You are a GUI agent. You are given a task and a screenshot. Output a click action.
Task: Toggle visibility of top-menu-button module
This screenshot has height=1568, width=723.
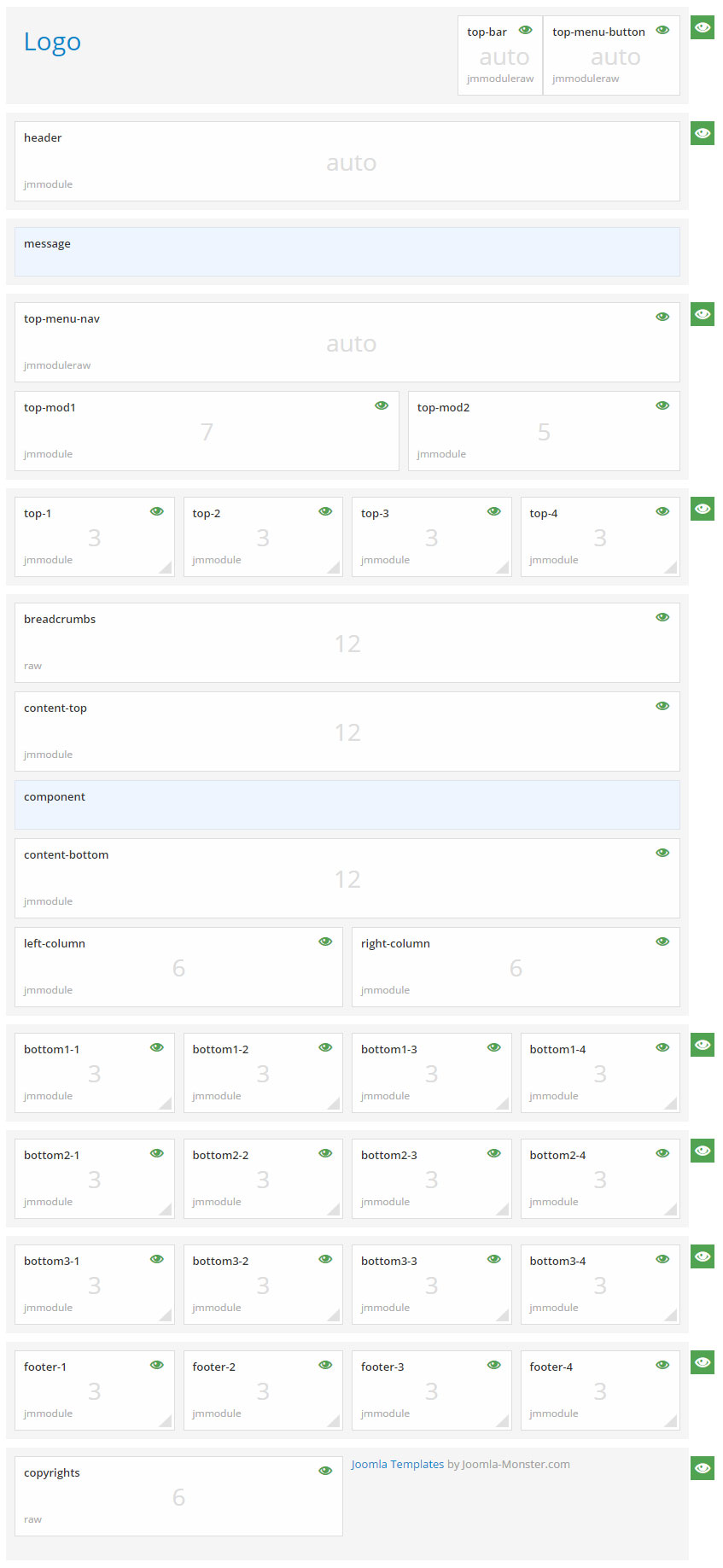click(x=662, y=30)
